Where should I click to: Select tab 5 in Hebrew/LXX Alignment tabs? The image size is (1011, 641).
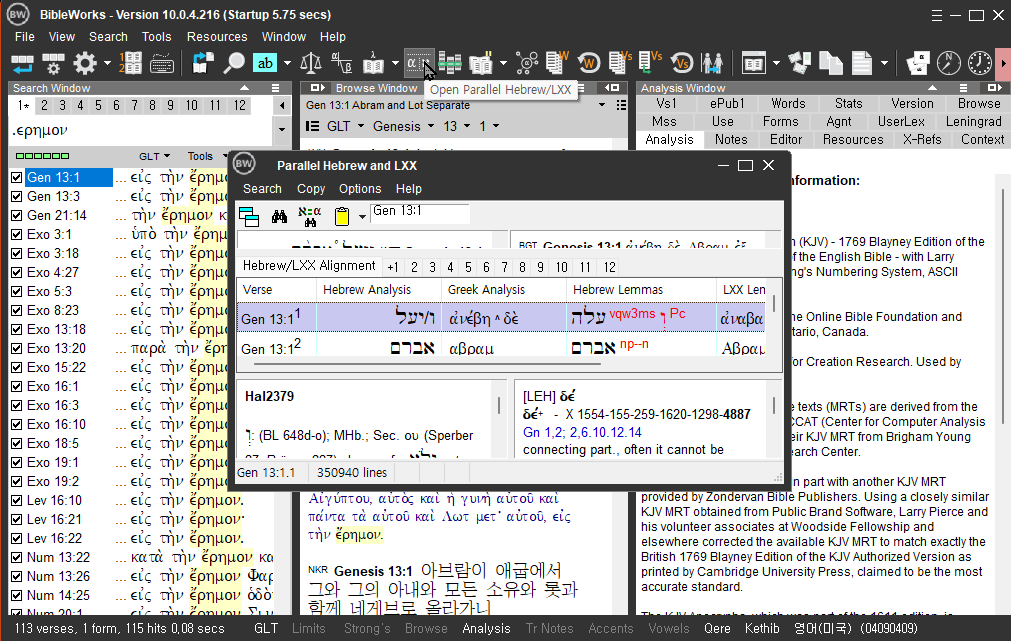point(468,267)
